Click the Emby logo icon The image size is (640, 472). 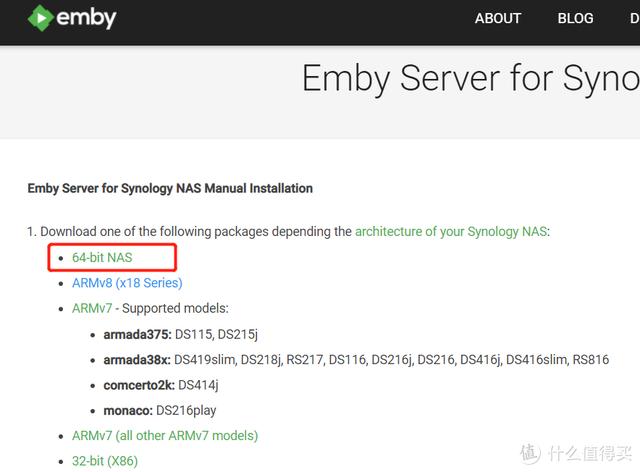(x=40, y=18)
